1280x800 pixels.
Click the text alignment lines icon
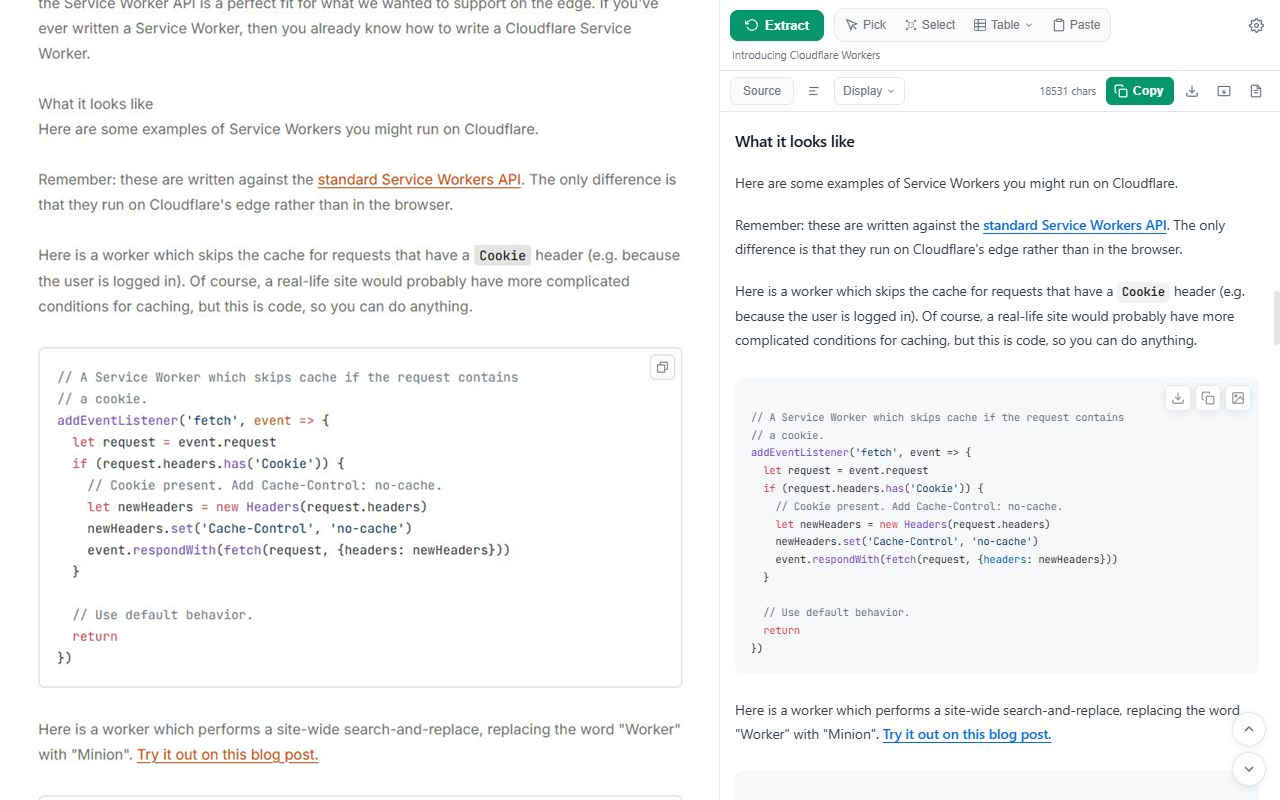tap(814, 91)
